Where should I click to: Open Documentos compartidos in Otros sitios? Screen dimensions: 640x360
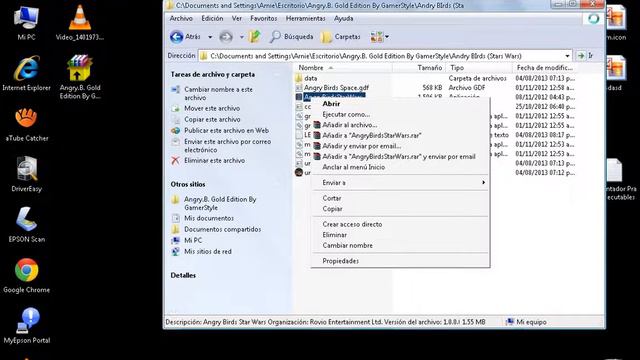pos(222,229)
